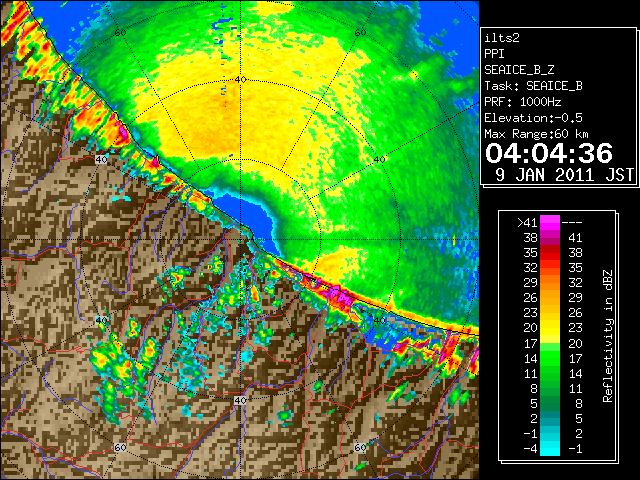Select the PPI scan type label
The width and height of the screenshot is (640, 480).
[494, 54]
